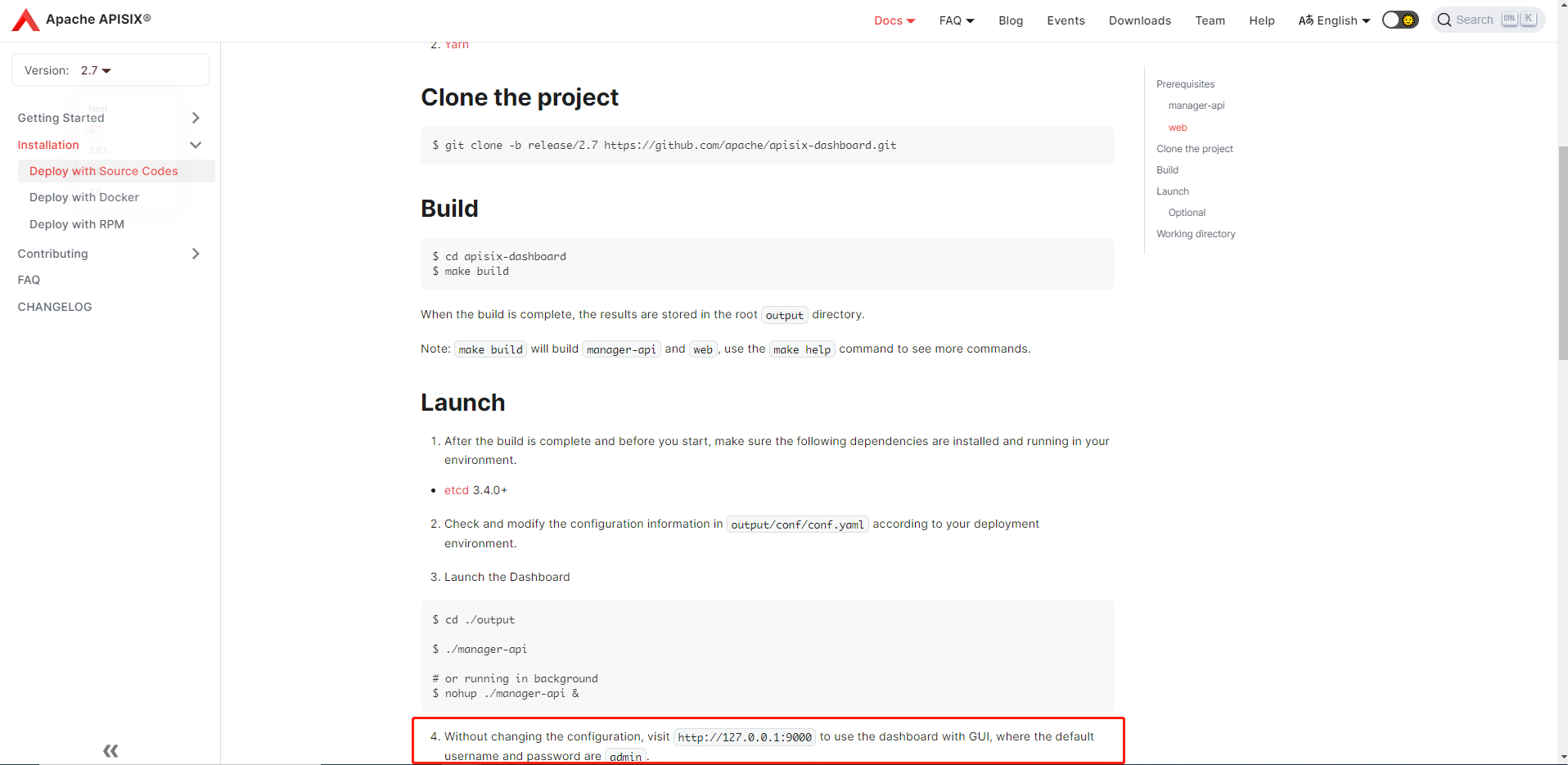Open the Team page
Screen dimensions: 1568x765
click(x=1210, y=20)
